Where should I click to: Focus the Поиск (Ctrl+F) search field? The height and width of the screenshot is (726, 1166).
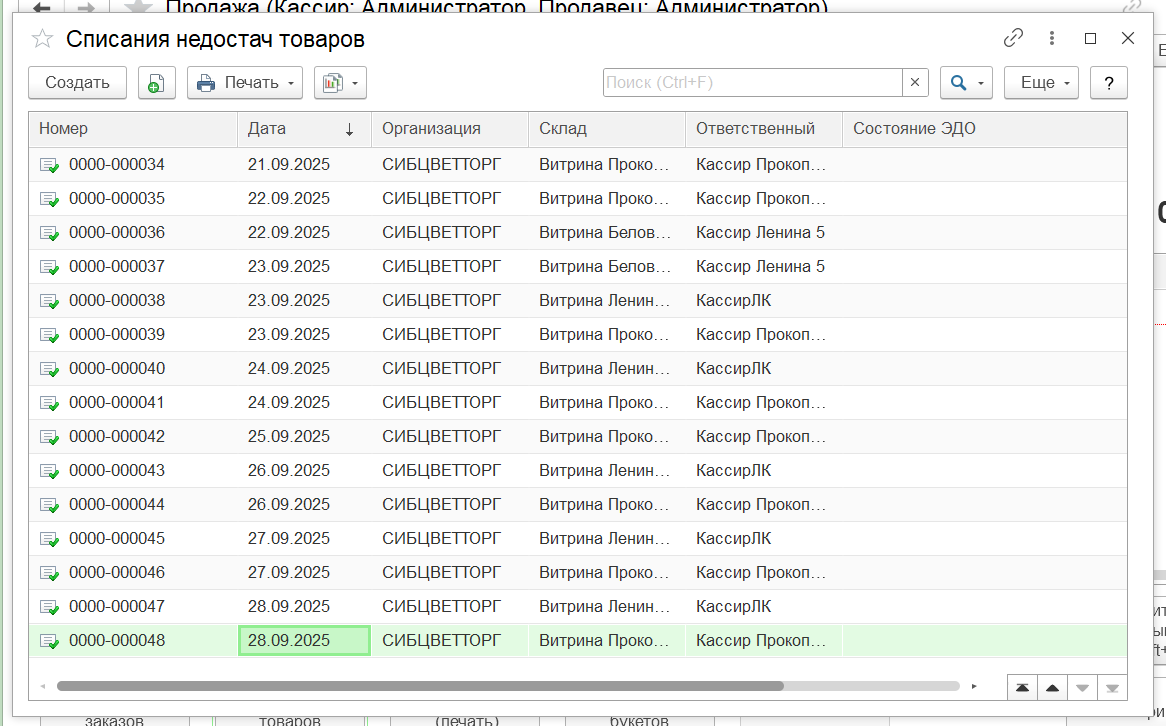752,83
